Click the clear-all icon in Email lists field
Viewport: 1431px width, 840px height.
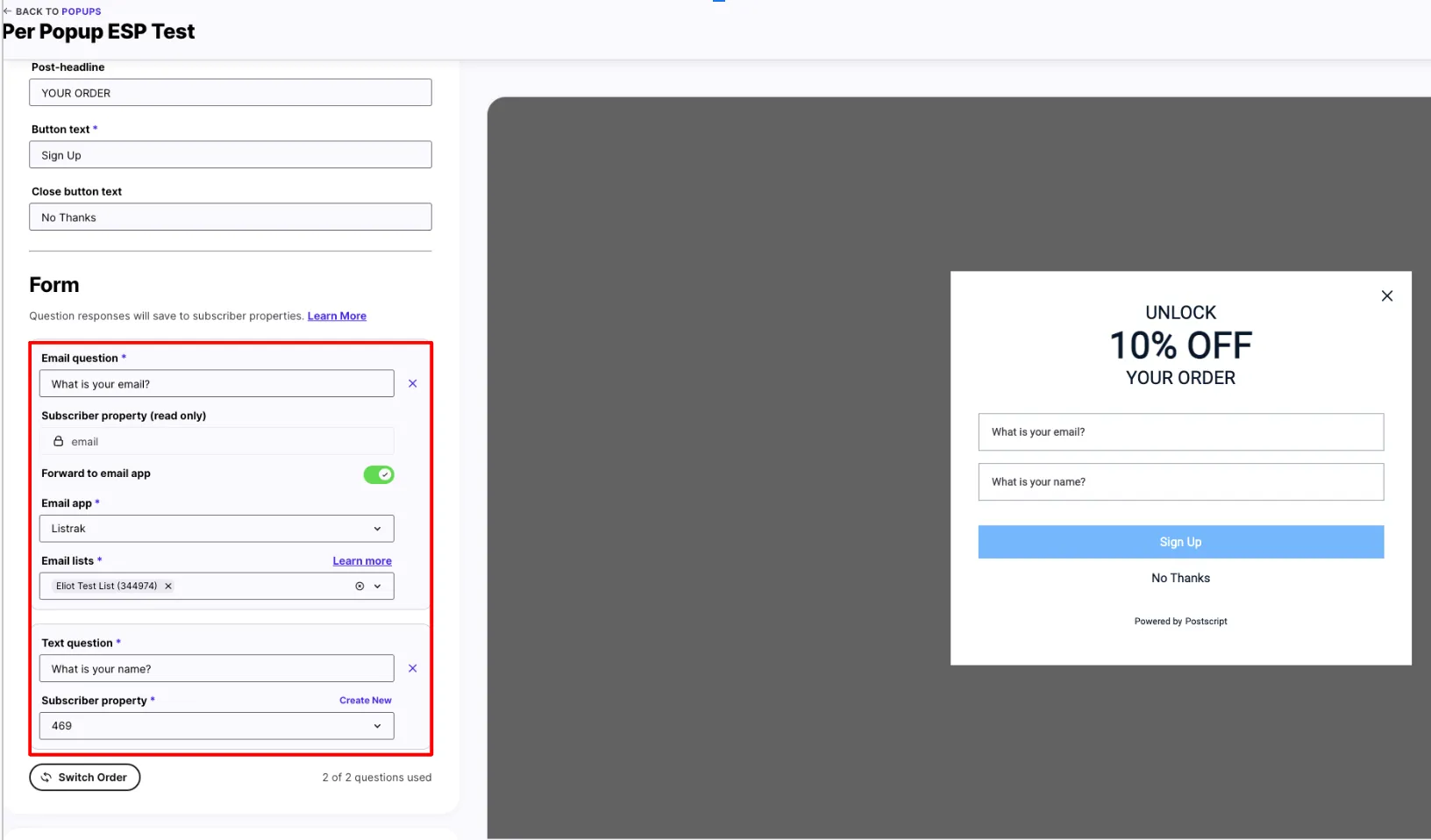click(359, 586)
